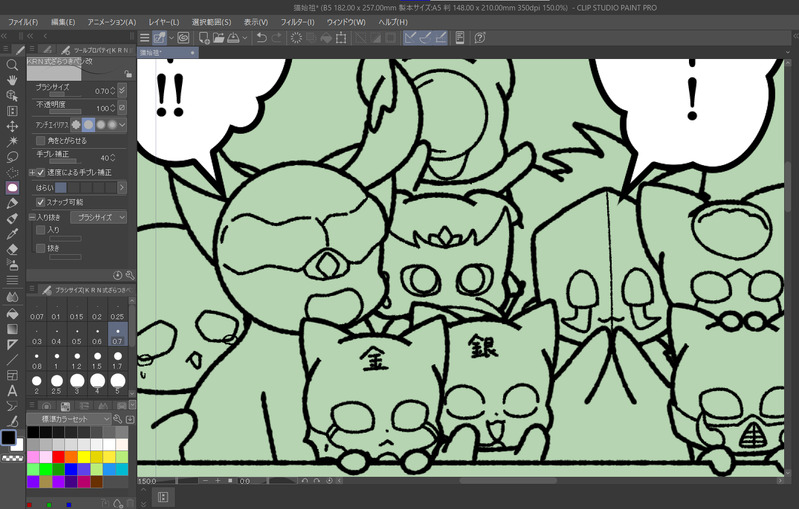Select the Gradient tool
Viewport: 799px width, 509px height.
(12, 329)
